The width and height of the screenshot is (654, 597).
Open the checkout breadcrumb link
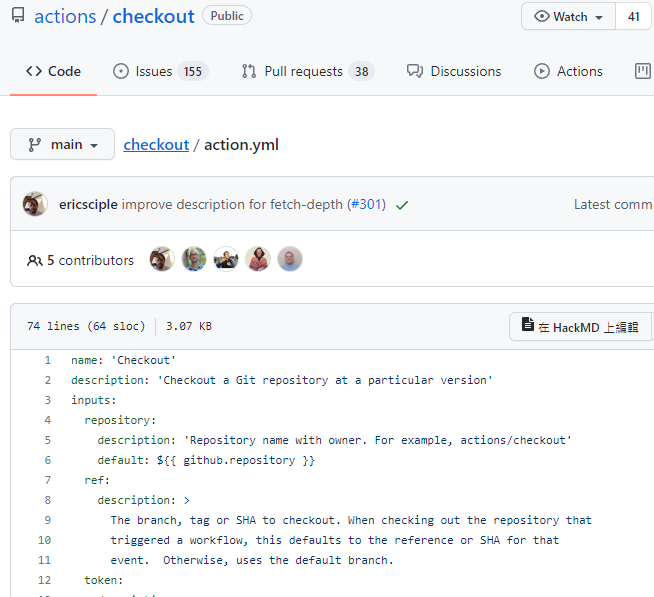(156, 145)
